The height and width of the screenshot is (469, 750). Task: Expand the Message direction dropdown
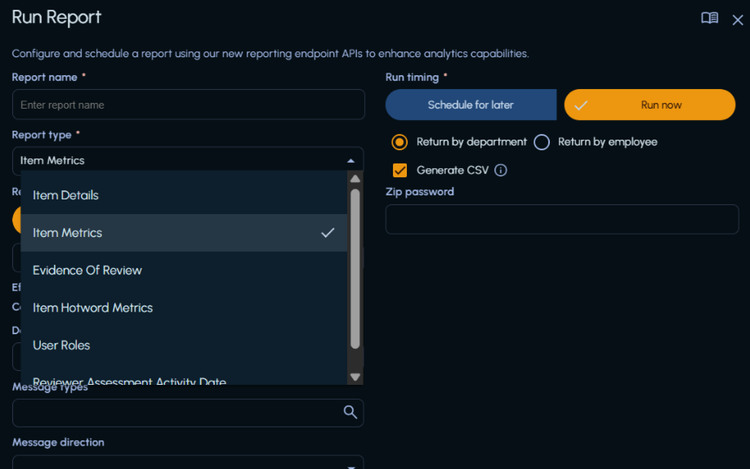351,466
